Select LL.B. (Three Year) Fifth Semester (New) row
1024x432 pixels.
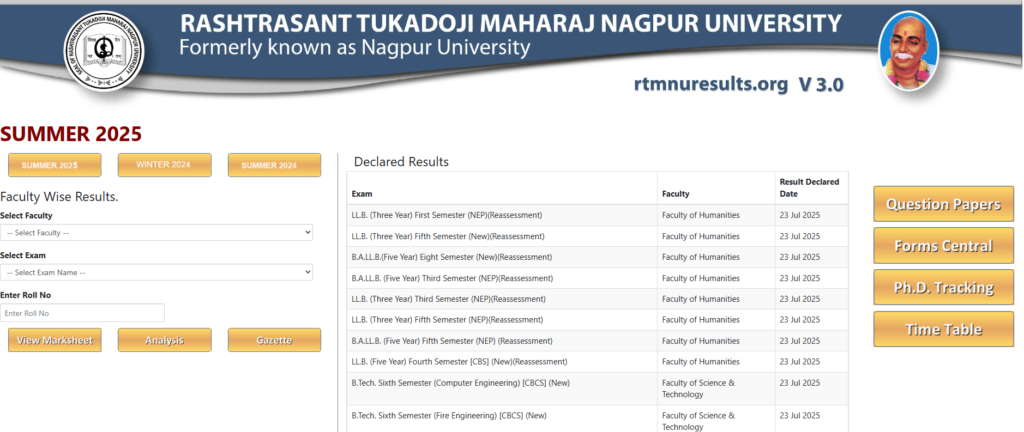[597, 236]
